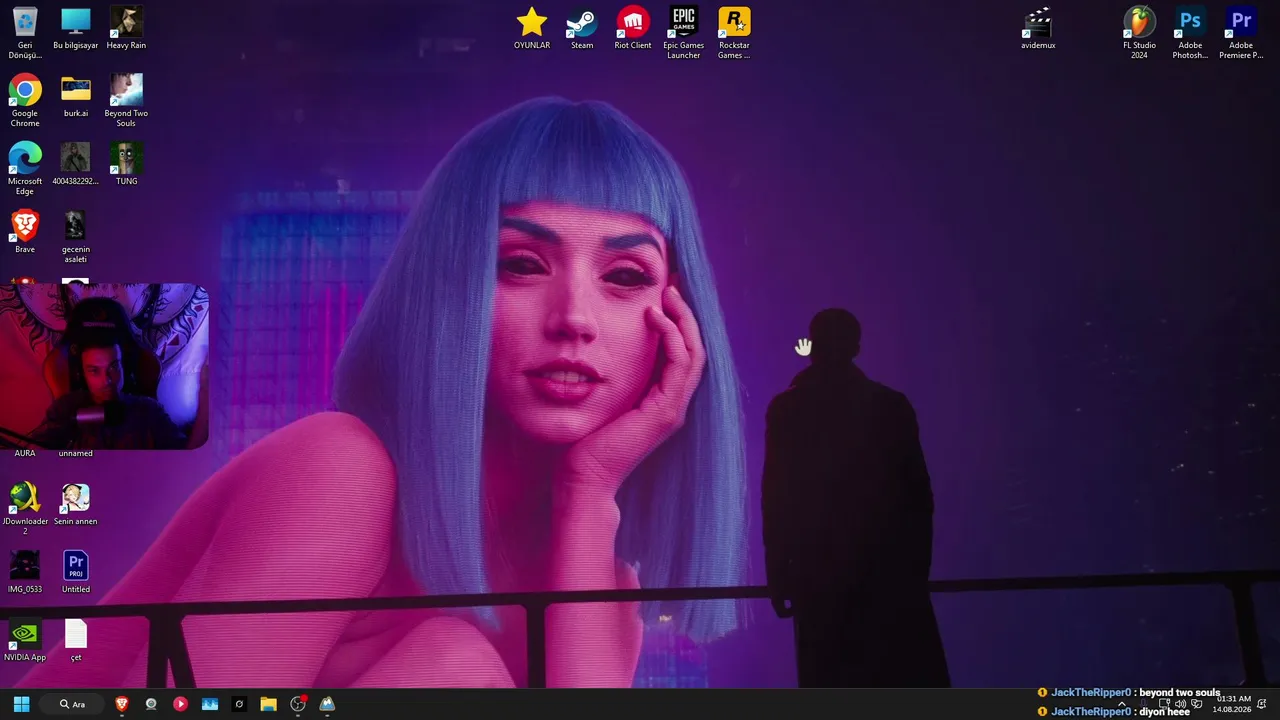
Task: Open the mountain-icon app on the taskbar
Action: [x=327, y=704]
